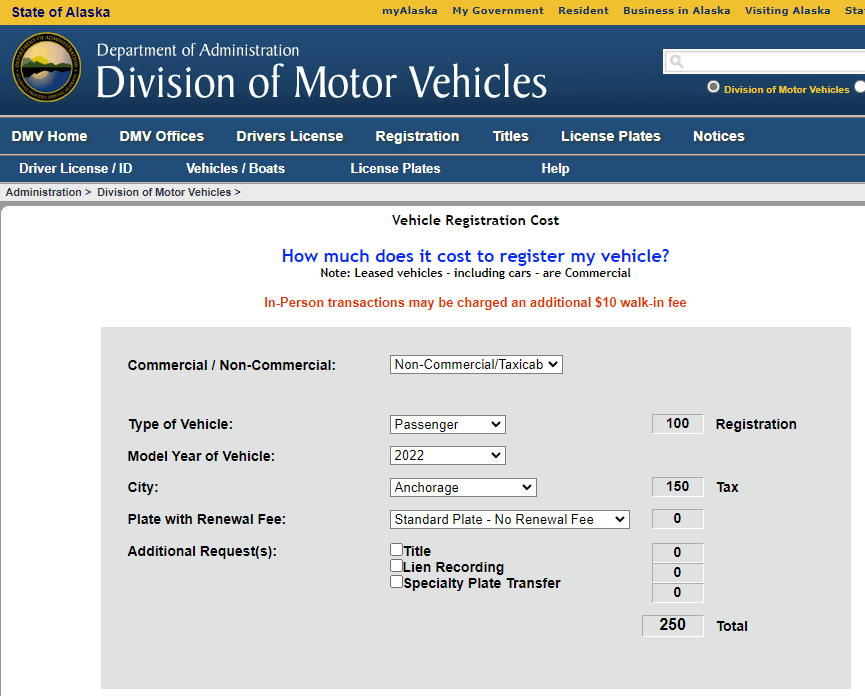Check the Specialty Plate Transfer option
This screenshot has height=696, width=865.
[396, 581]
